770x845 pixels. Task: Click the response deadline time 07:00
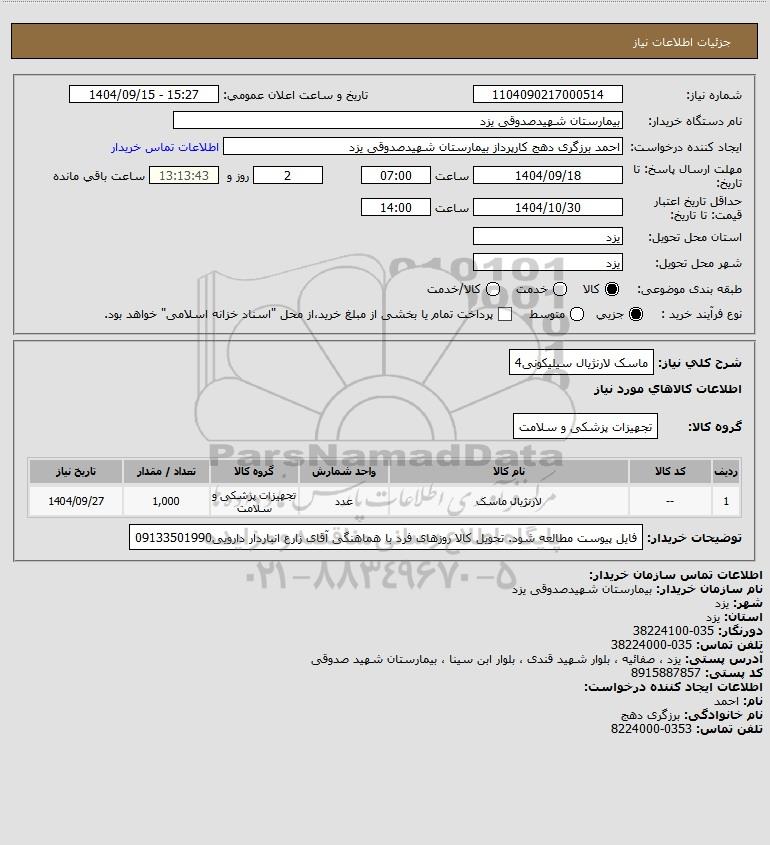tap(396, 176)
